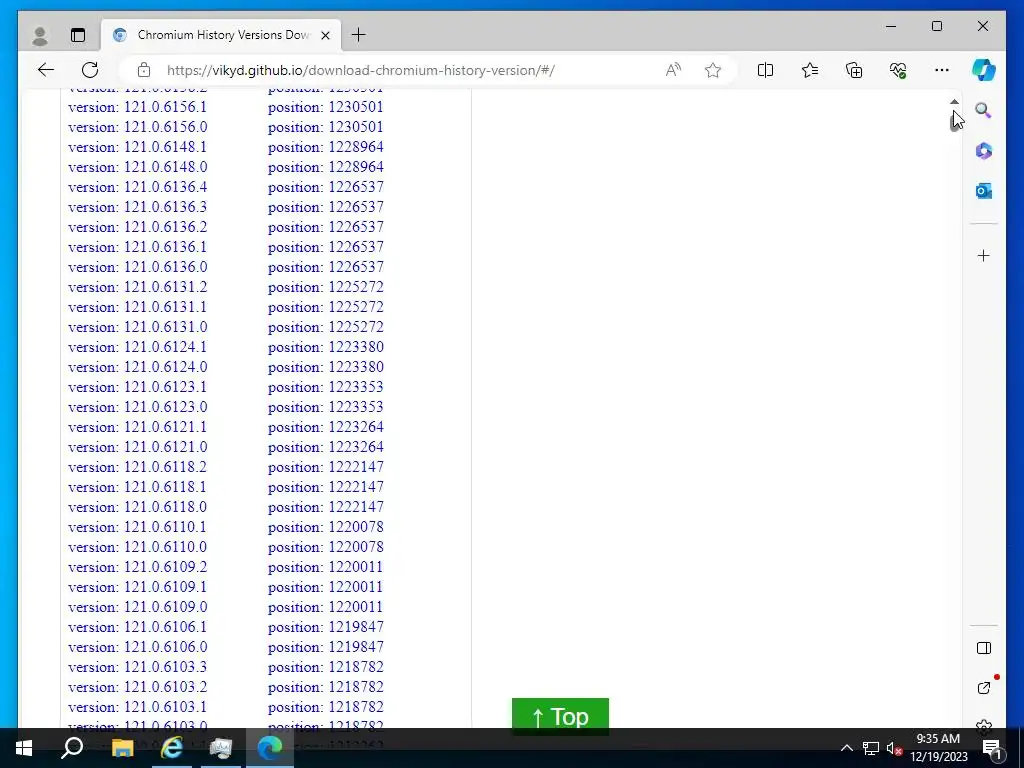Open version 121.0.6109.0 link
The image size is (1024, 768).
(x=137, y=607)
